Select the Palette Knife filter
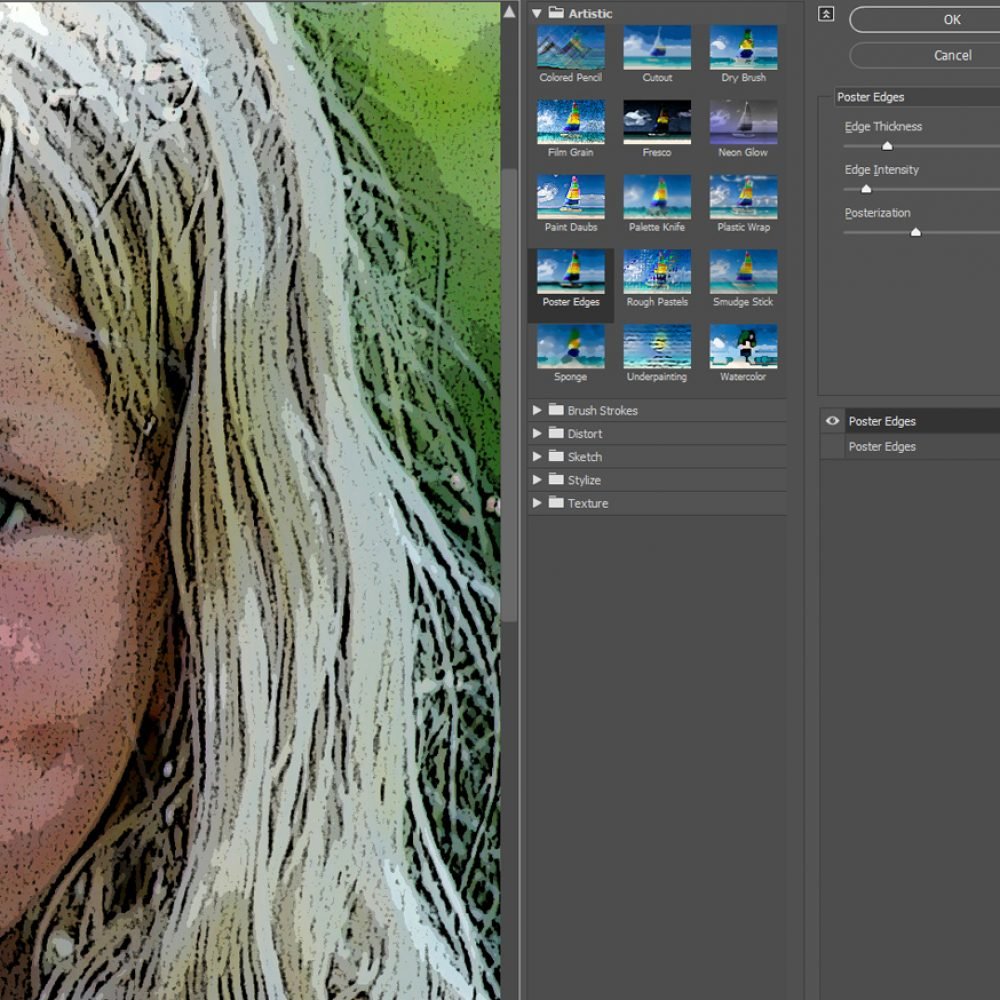 (657, 197)
